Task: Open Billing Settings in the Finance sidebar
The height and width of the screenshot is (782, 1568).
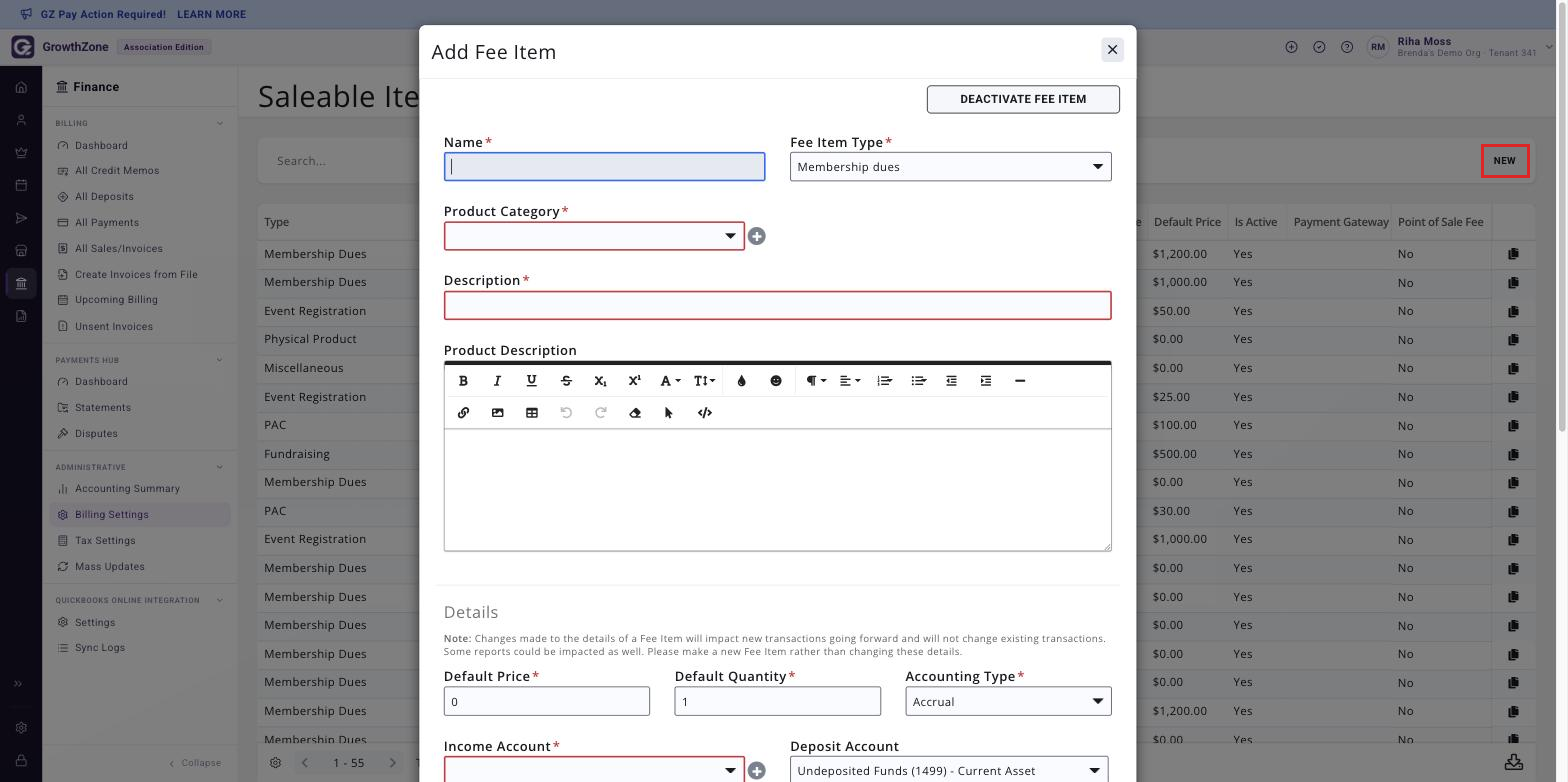Action: click(x=139, y=515)
